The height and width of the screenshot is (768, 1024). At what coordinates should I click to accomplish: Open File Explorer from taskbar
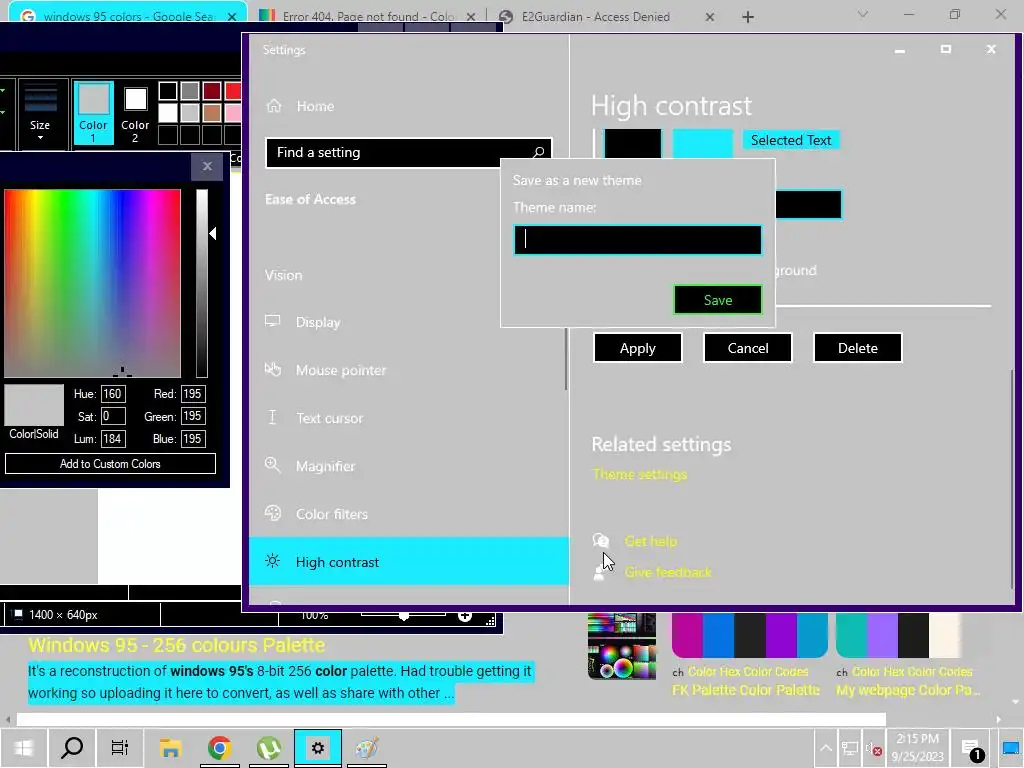170,748
